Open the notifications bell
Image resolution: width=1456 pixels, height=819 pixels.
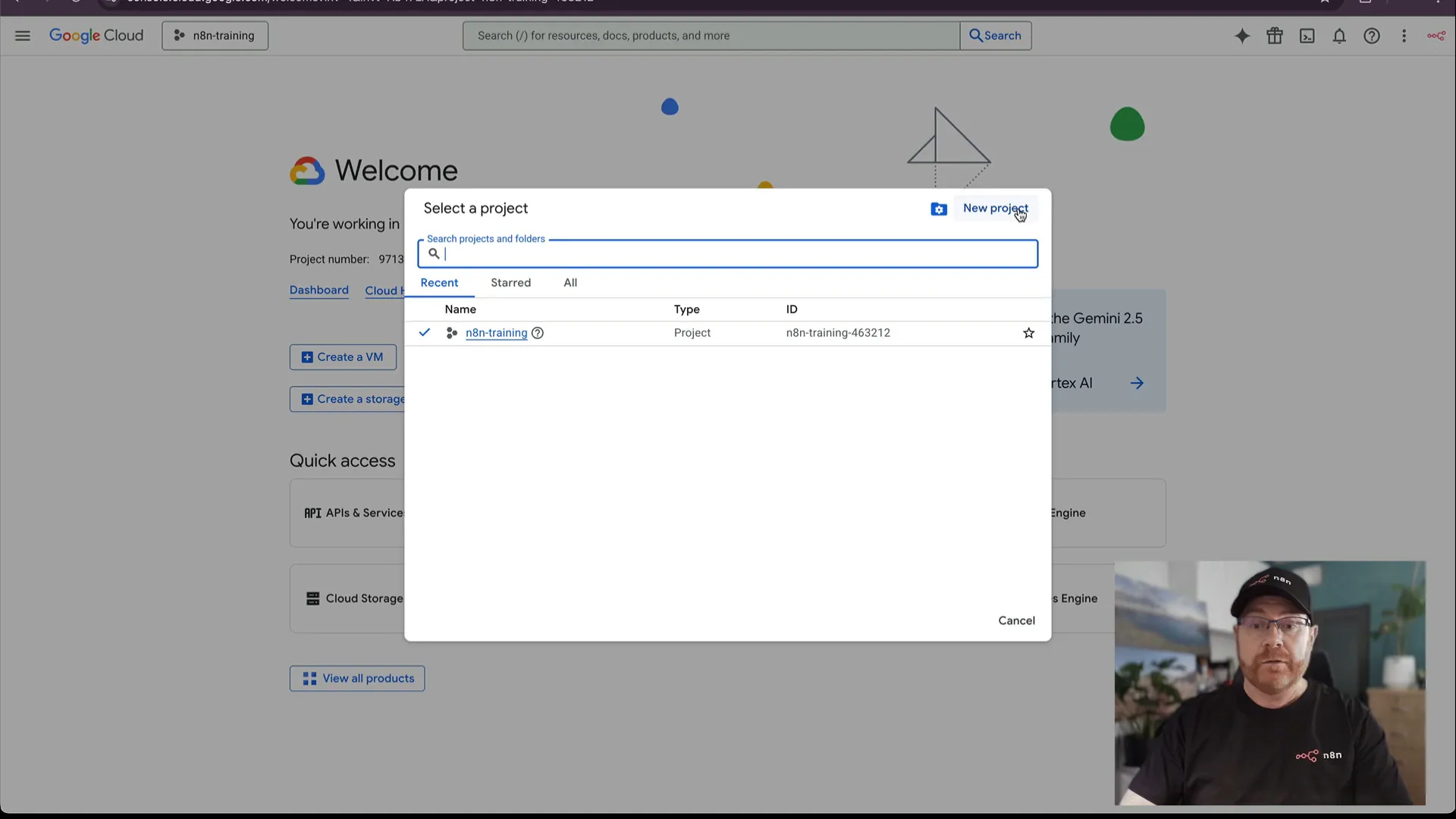(x=1339, y=36)
